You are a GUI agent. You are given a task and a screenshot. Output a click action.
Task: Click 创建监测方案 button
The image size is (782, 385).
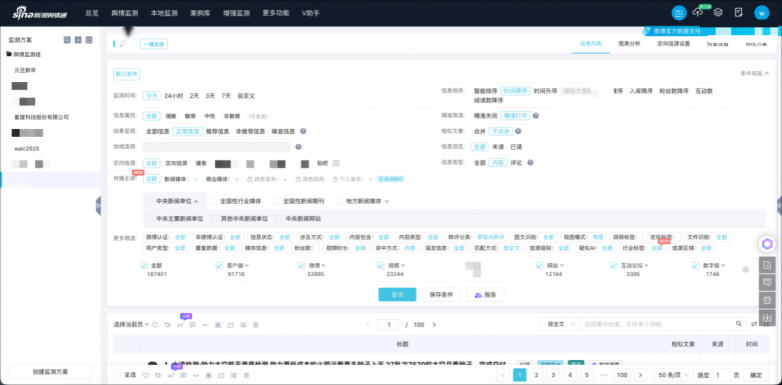point(50,372)
